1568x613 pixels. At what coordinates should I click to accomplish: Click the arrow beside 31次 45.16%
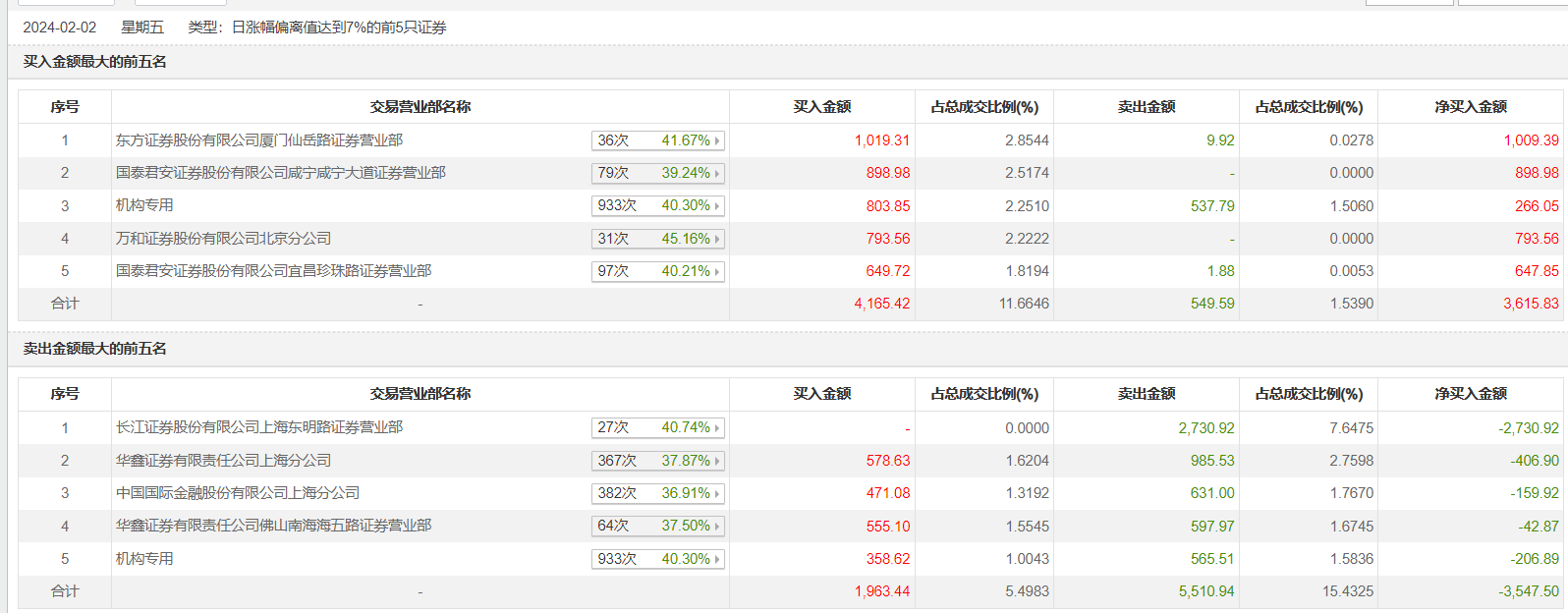[x=717, y=239]
